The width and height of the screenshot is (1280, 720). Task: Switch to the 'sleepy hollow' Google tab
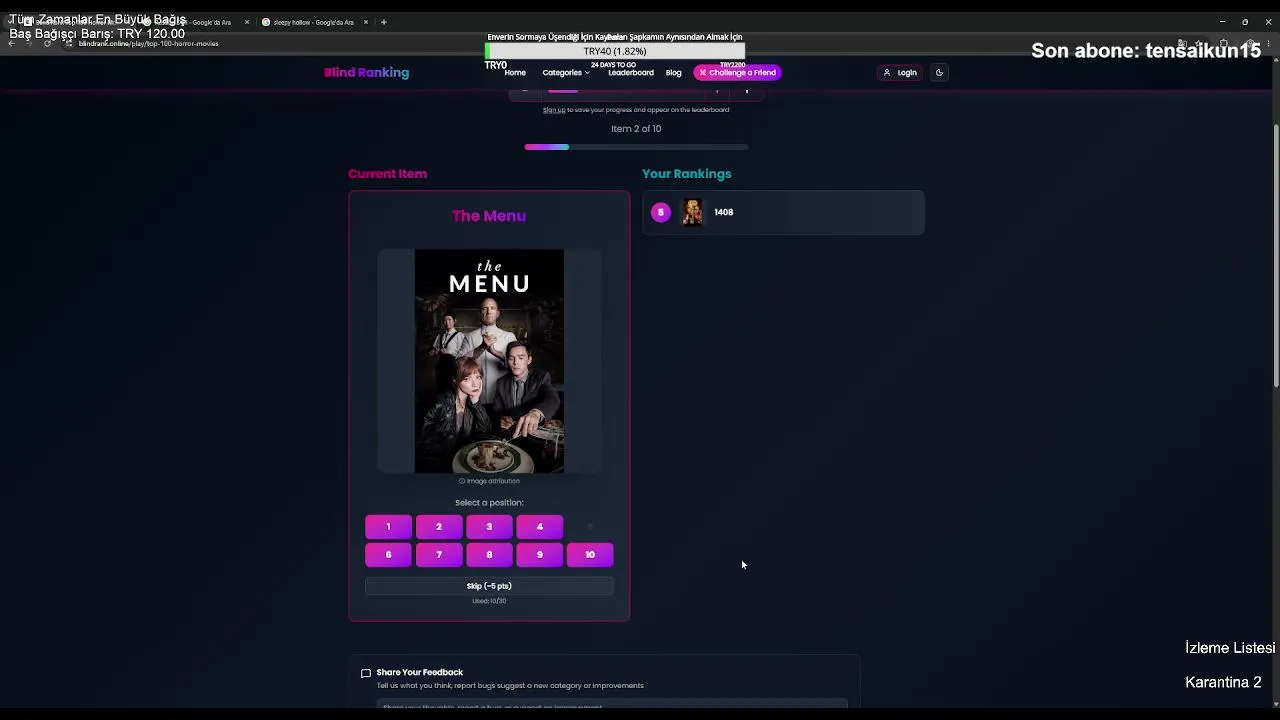313,22
